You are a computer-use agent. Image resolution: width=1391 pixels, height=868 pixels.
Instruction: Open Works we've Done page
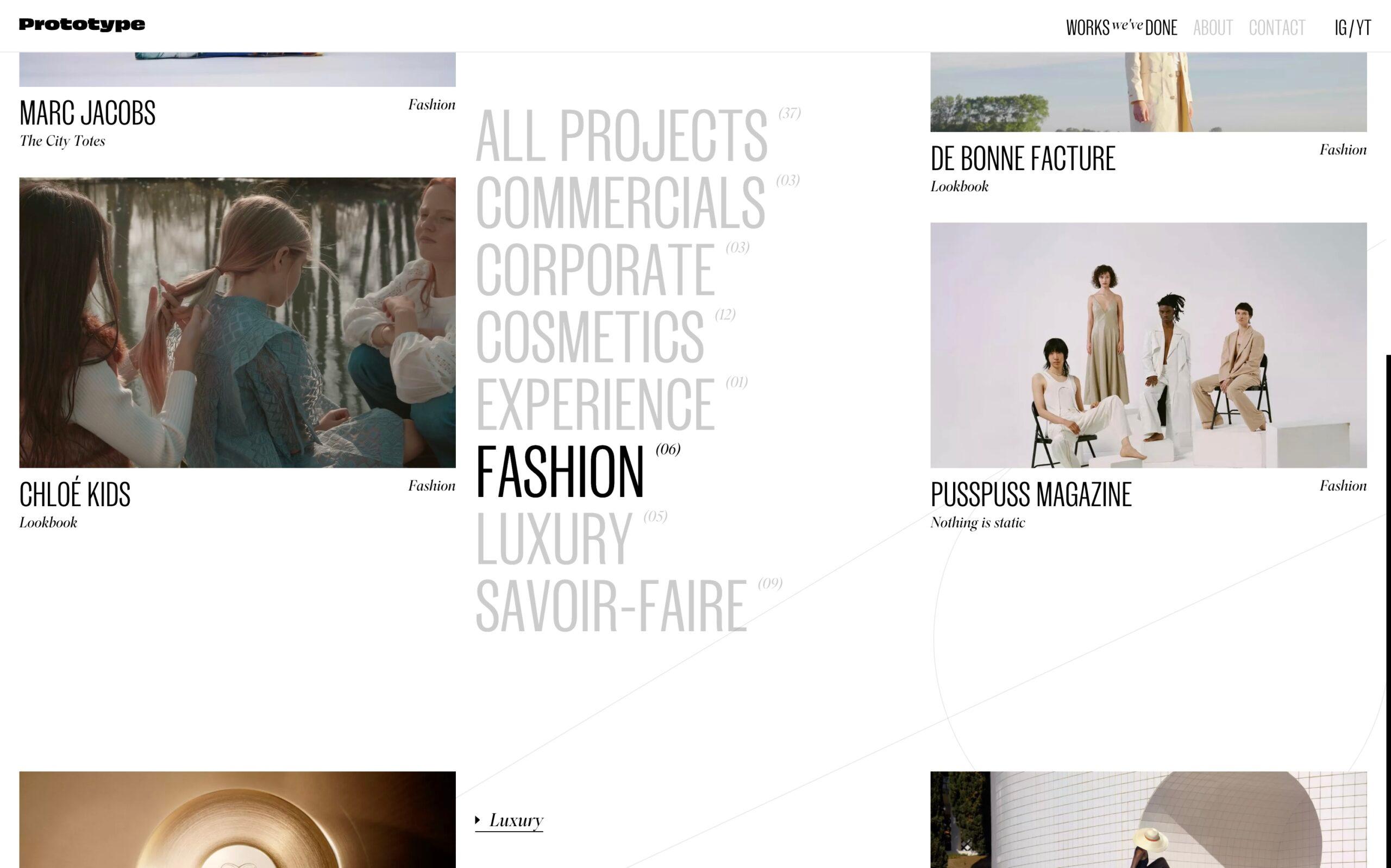click(1121, 28)
